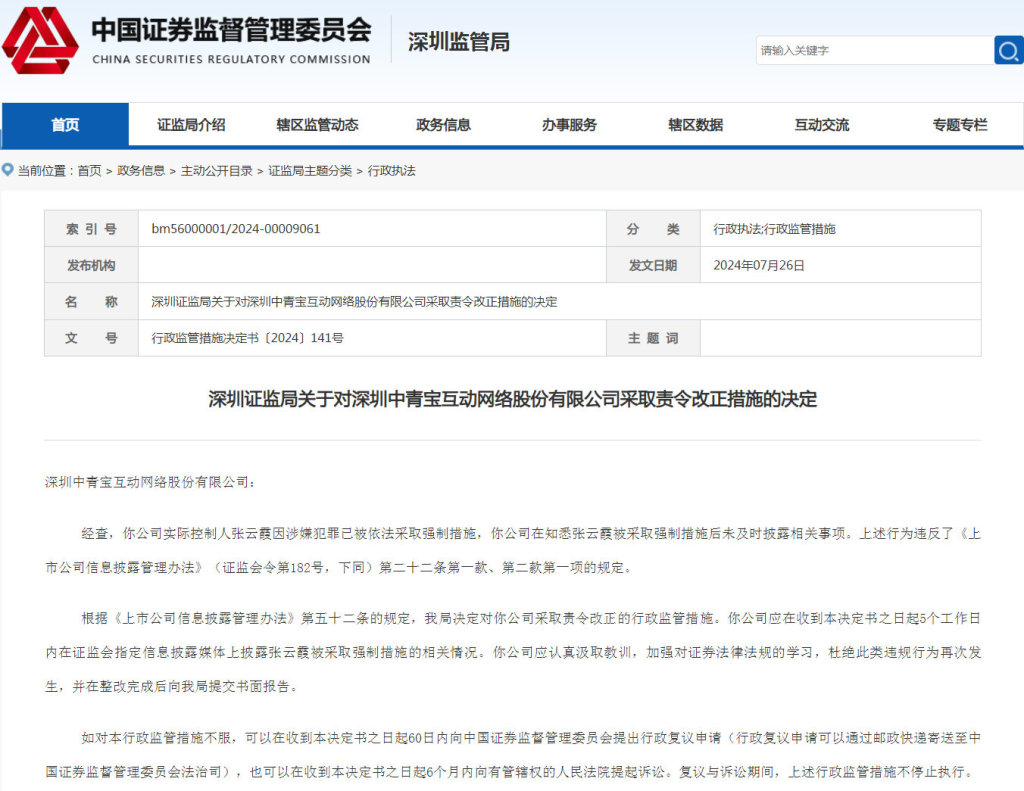Screen dimensions: 1024x791
Task: Click the 发布机构 label cell
Action: click(x=91, y=265)
